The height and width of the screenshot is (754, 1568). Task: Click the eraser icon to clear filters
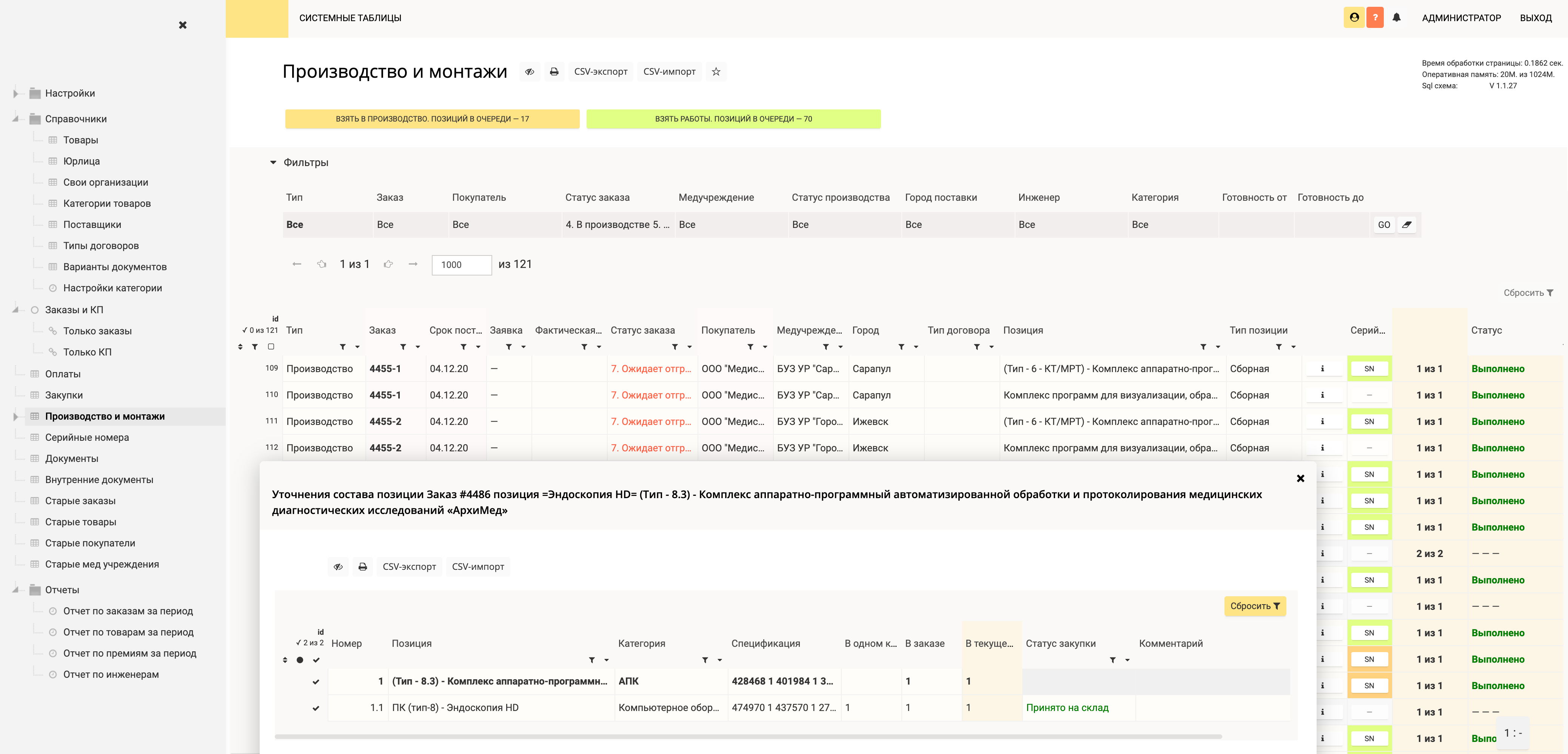tap(1406, 225)
